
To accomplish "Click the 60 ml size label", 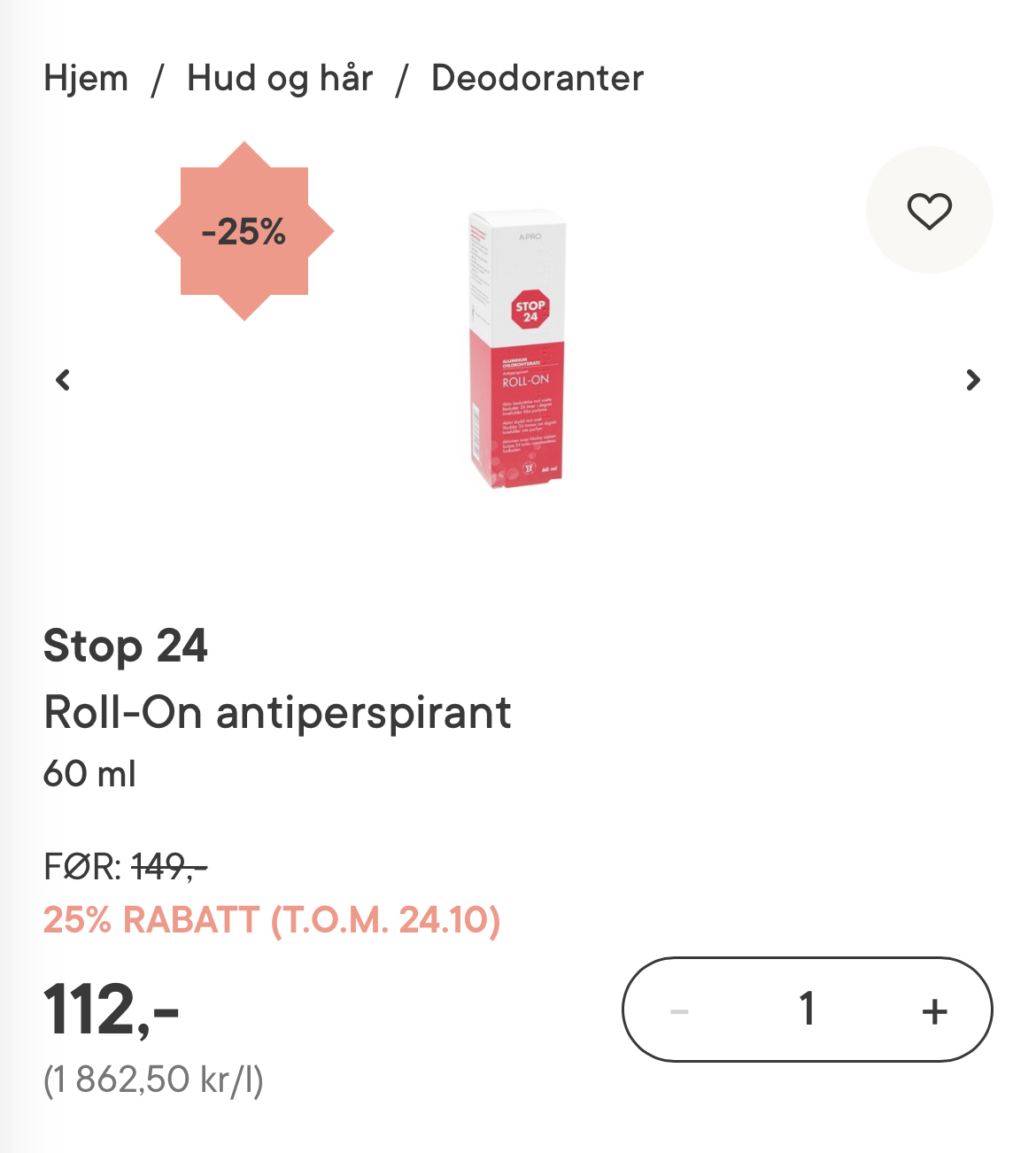I will click(89, 773).
